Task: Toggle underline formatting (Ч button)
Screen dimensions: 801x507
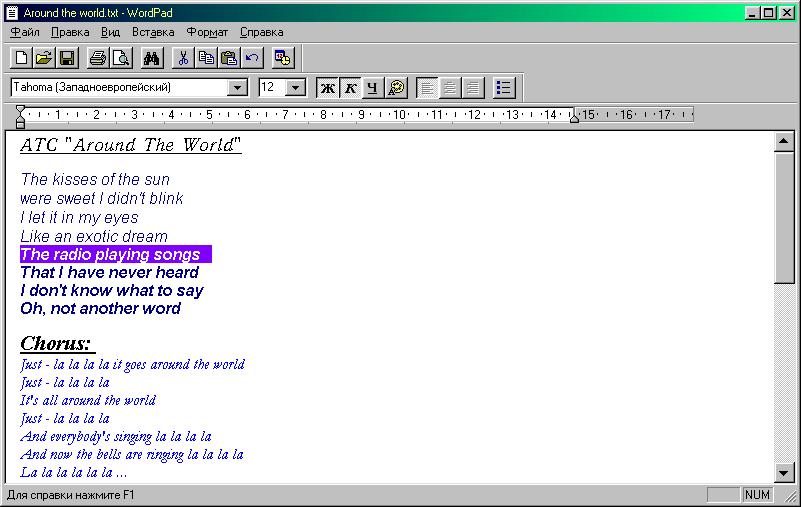Action: click(x=372, y=88)
